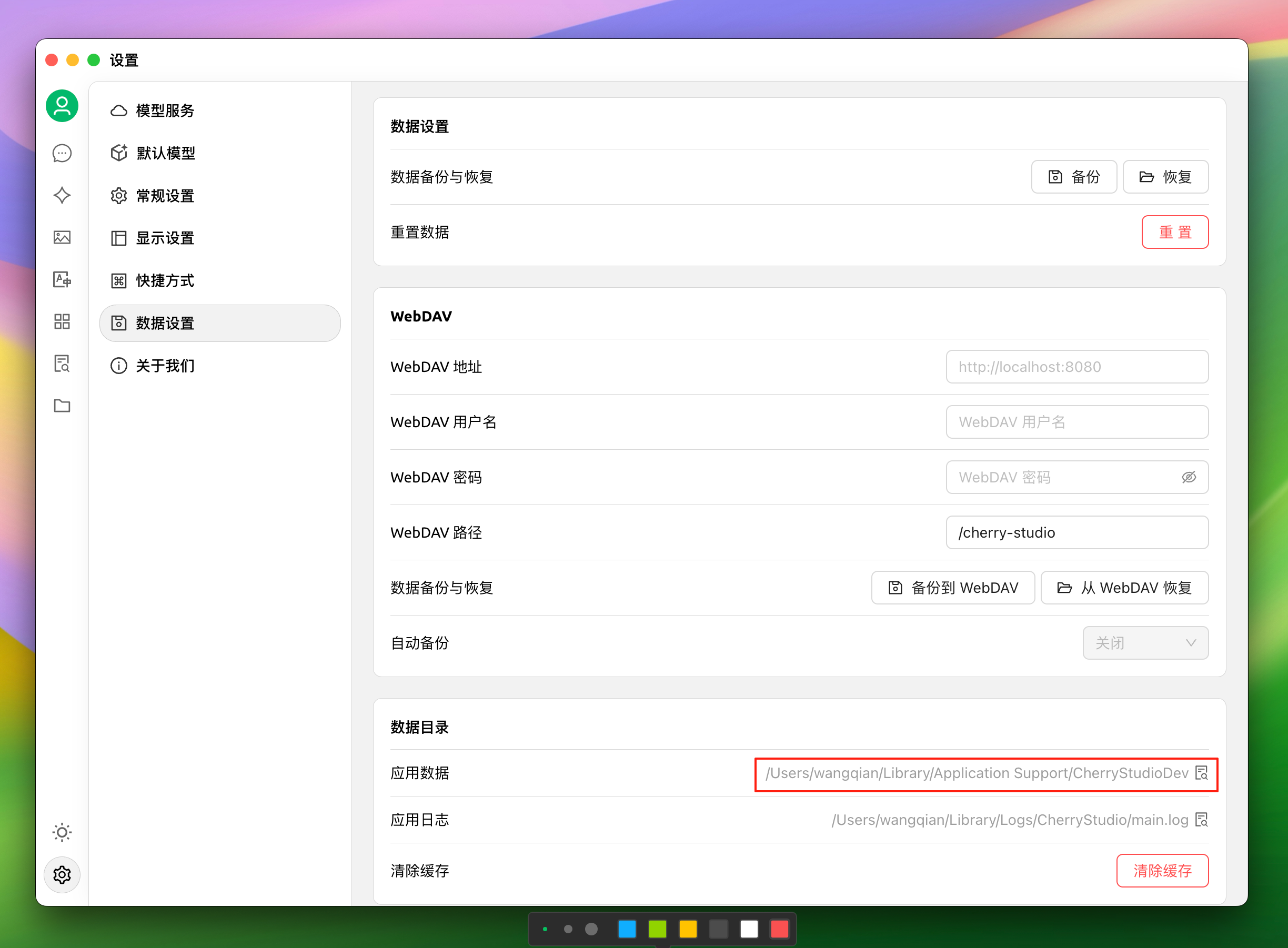Open the mini apps grid icon
The image size is (1288, 948).
point(62,321)
